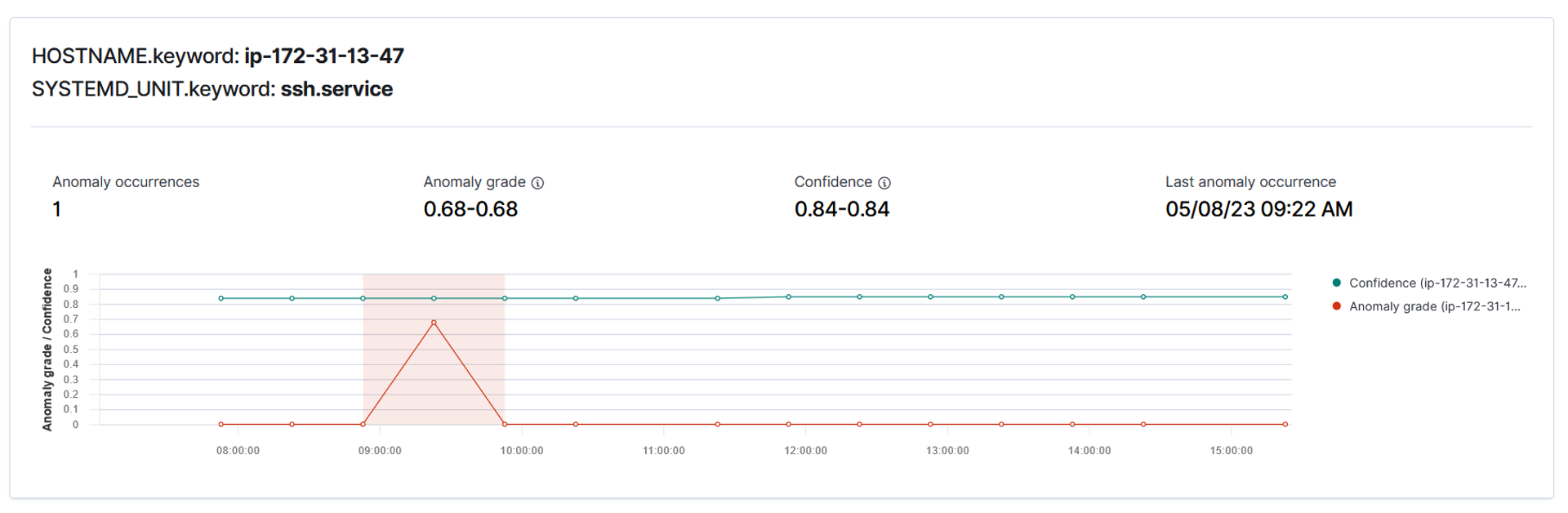Click the last confidence data point on right
This screenshot has height=513, width=1568.
pos(1285,297)
